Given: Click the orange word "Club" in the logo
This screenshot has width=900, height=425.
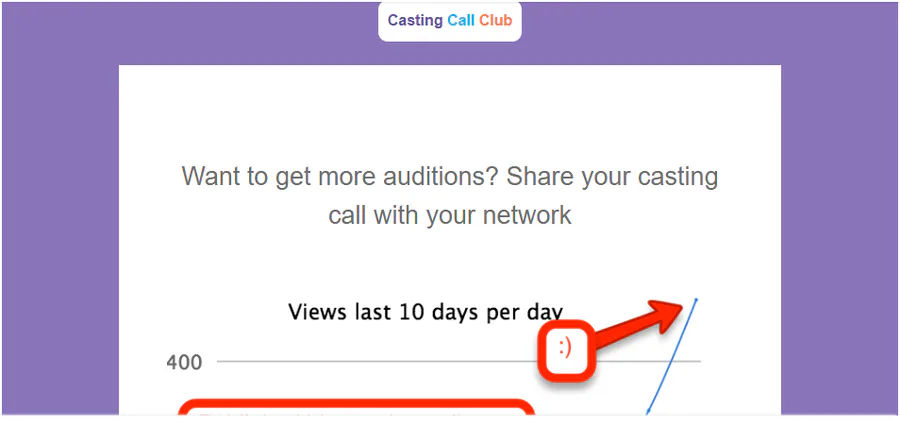Looking at the screenshot, I should point(496,21).
